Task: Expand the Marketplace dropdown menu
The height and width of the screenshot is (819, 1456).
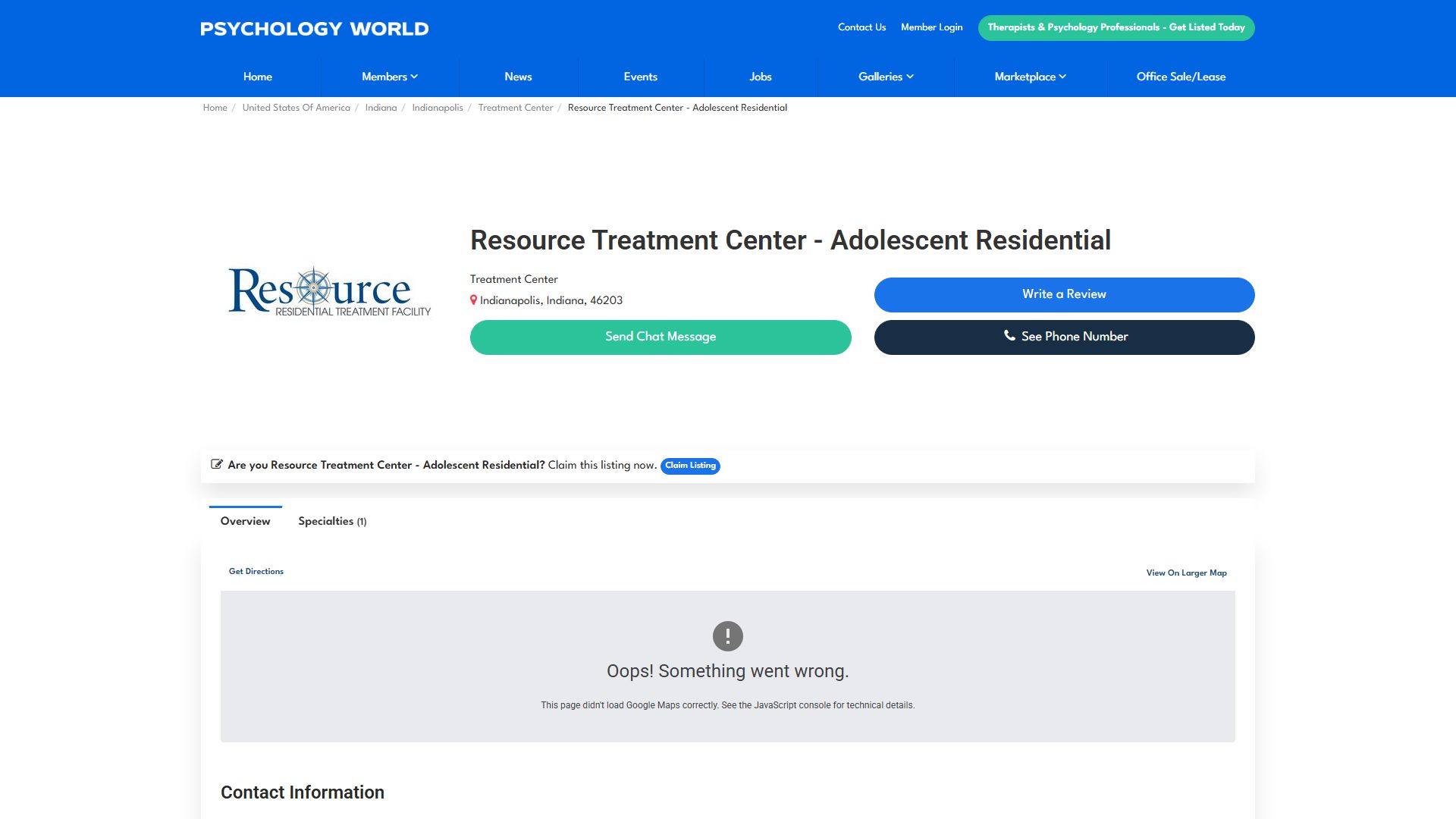Action: [x=1031, y=77]
